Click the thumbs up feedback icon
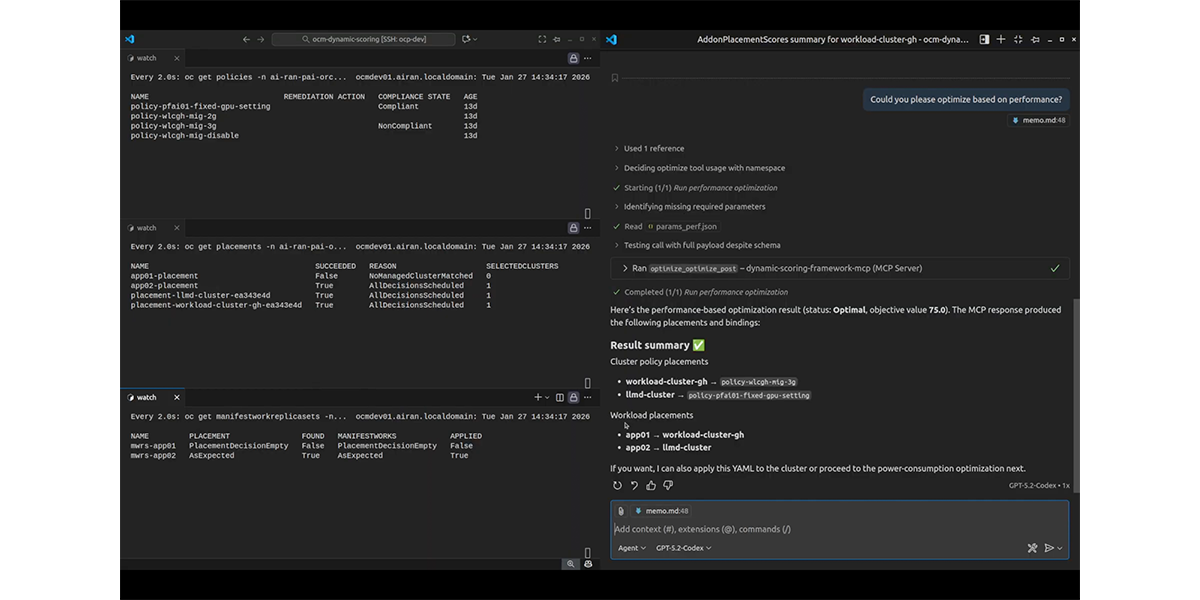 click(x=651, y=486)
